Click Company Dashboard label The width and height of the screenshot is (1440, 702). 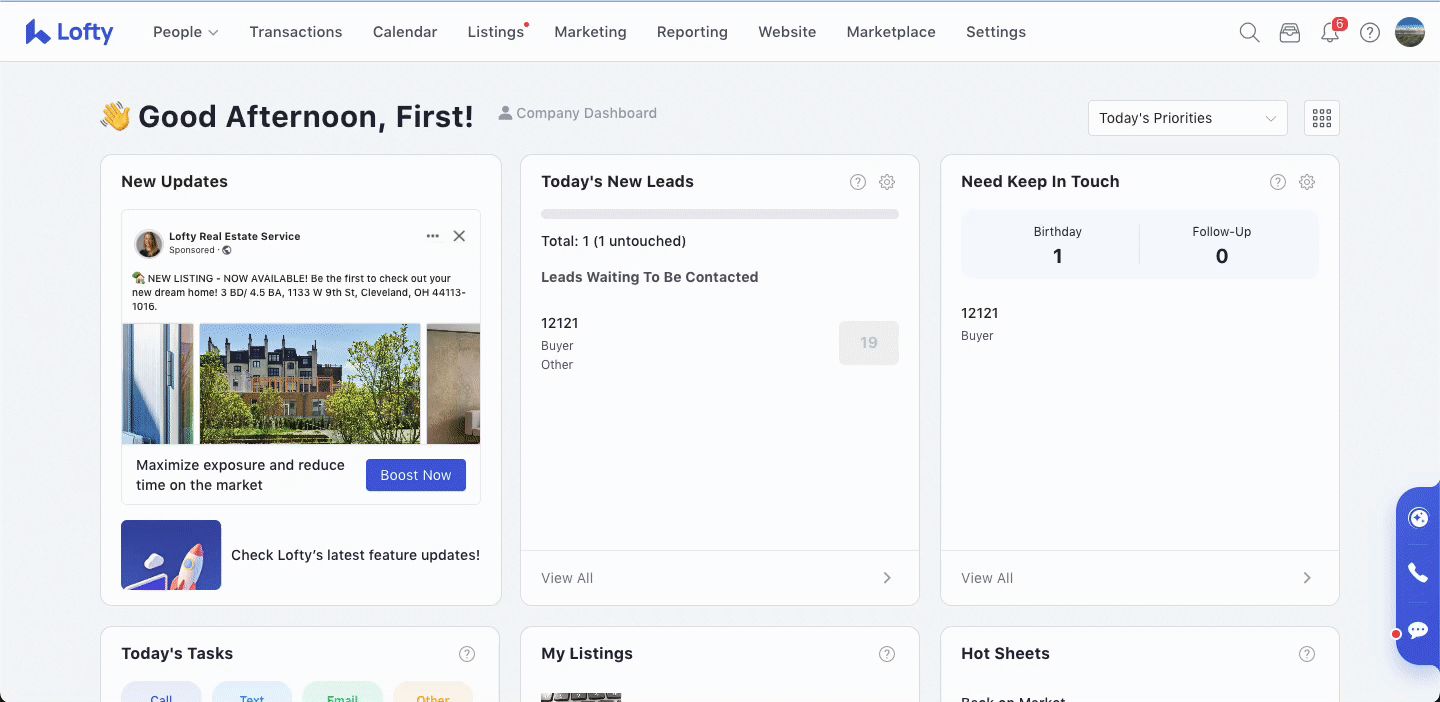(578, 113)
